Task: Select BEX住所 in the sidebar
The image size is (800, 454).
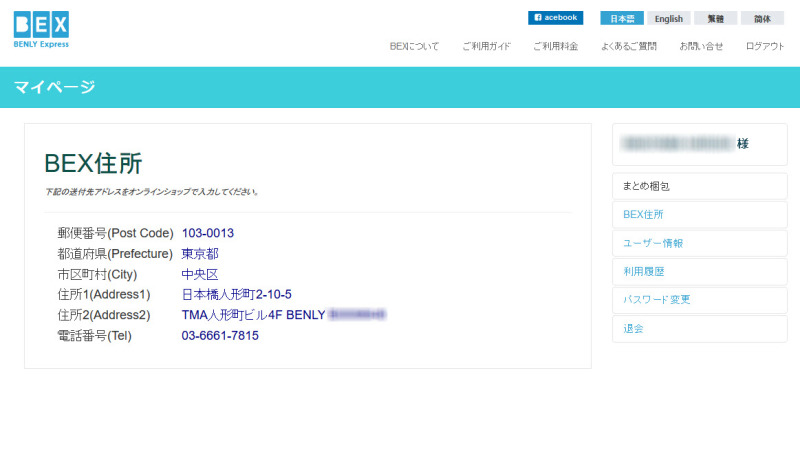Action: click(x=699, y=215)
